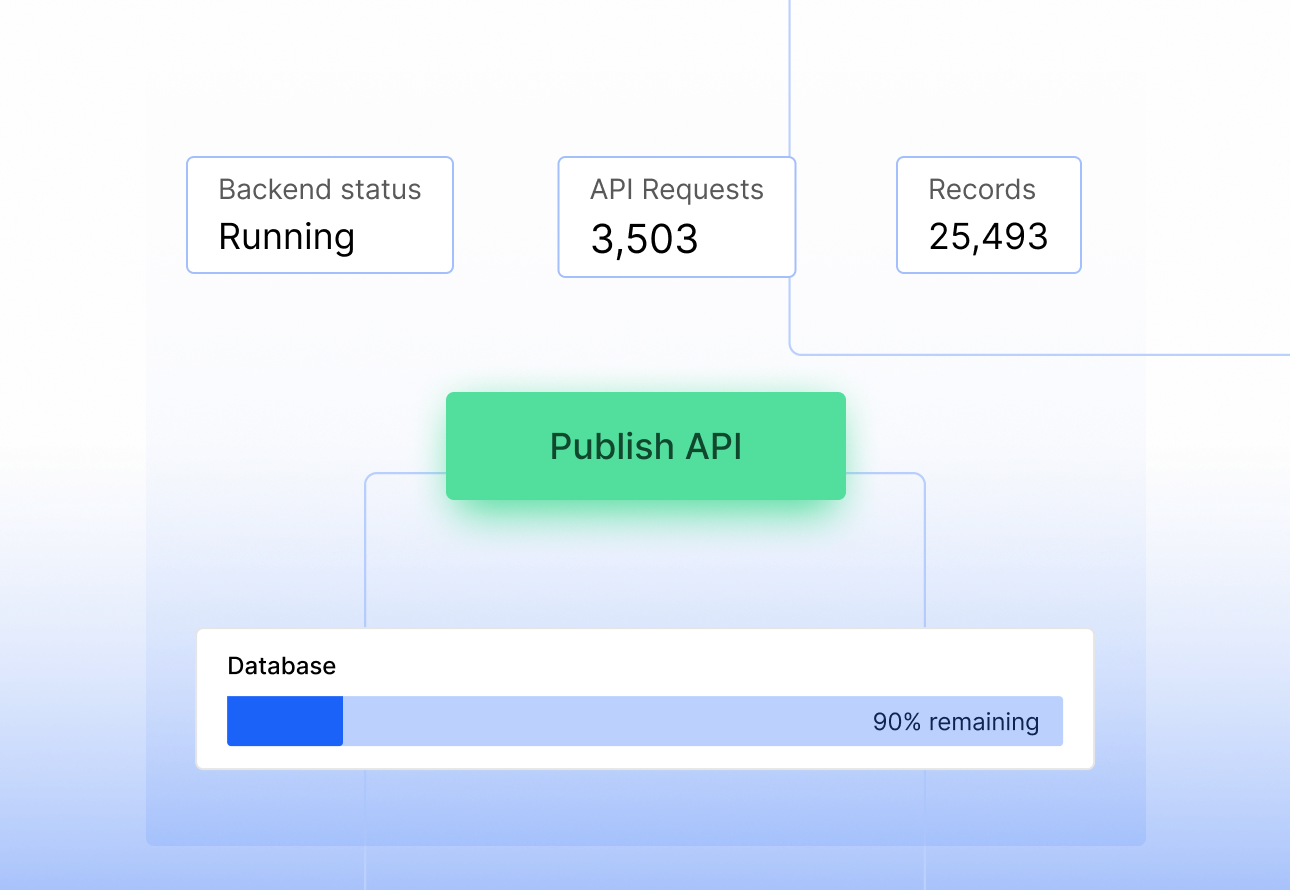1290x890 pixels.
Task: Click the API Requests heading
Action: (676, 189)
